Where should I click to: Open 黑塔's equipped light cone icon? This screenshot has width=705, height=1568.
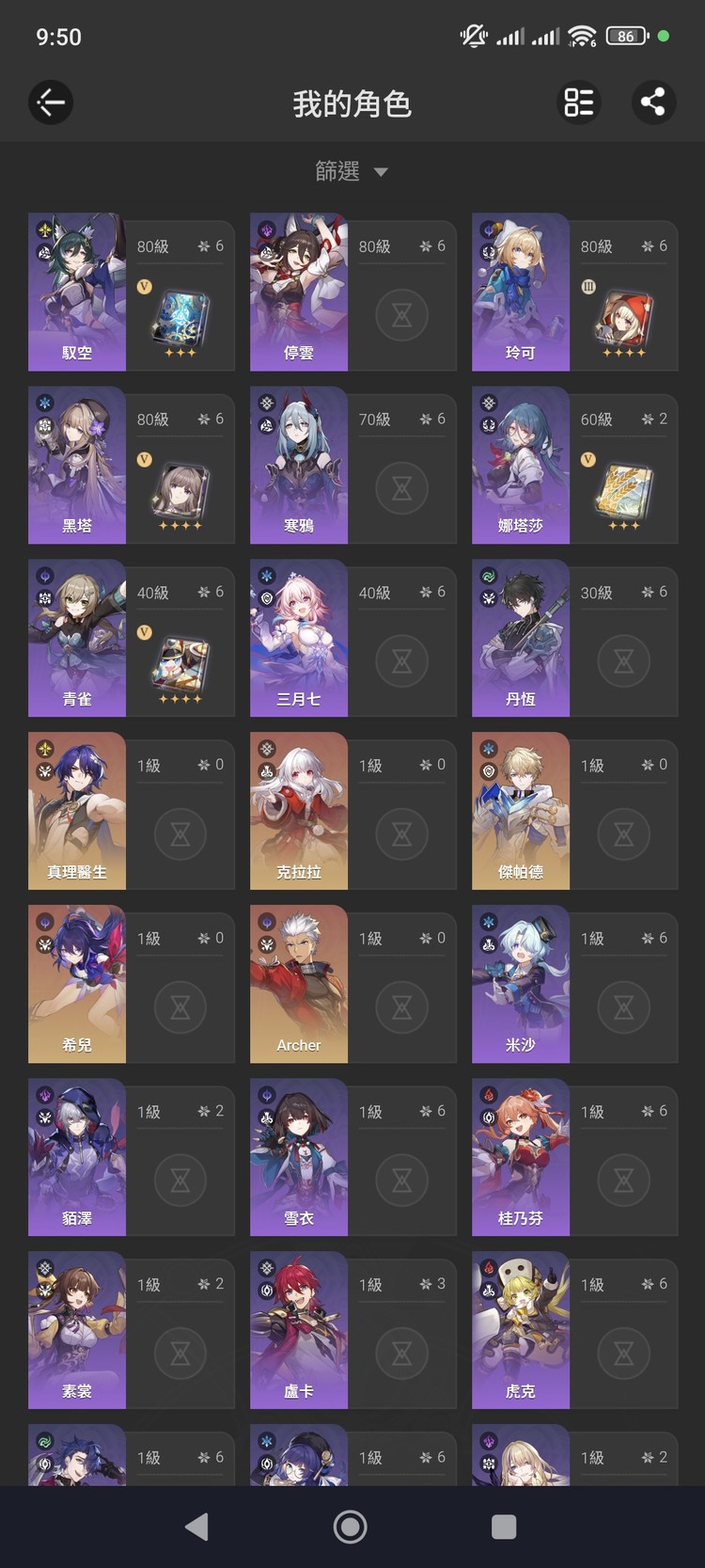(x=180, y=490)
